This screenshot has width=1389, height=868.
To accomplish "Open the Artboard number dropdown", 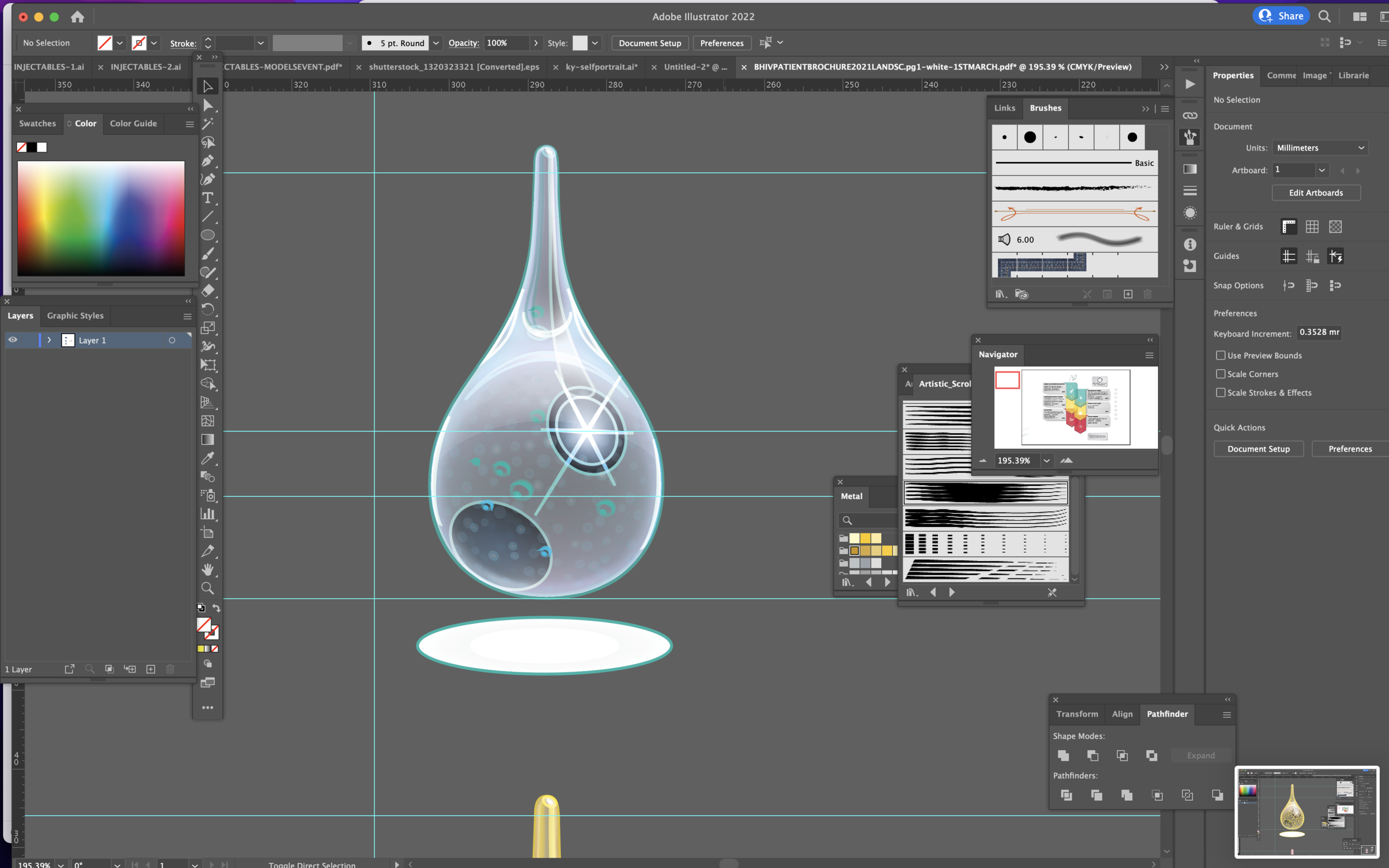I will coord(1322,170).
